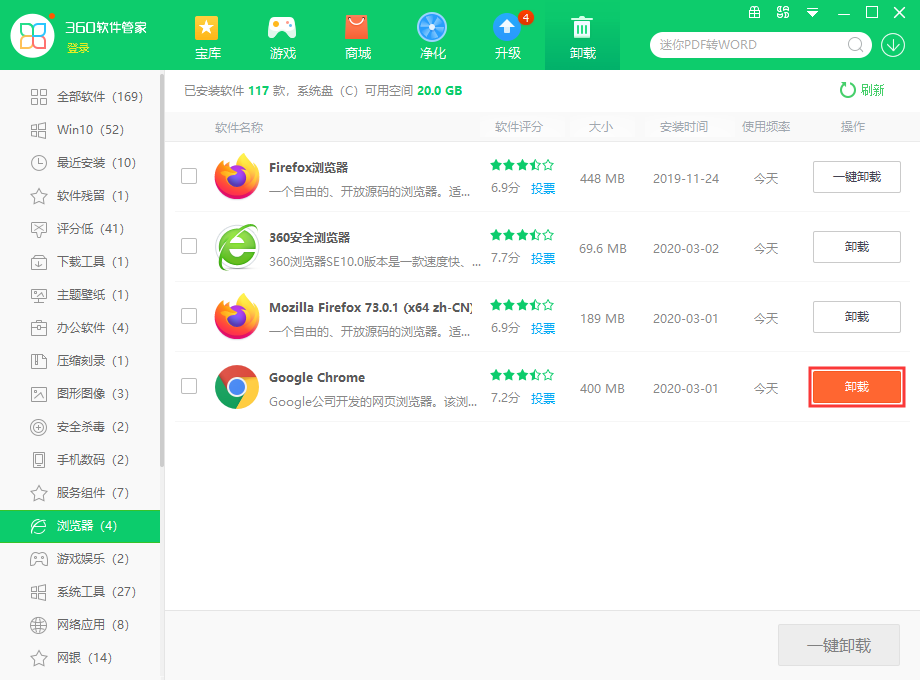Image resolution: width=920 pixels, height=680 pixels.
Task: Open the 升级 upgrade icon
Action: (x=507, y=28)
